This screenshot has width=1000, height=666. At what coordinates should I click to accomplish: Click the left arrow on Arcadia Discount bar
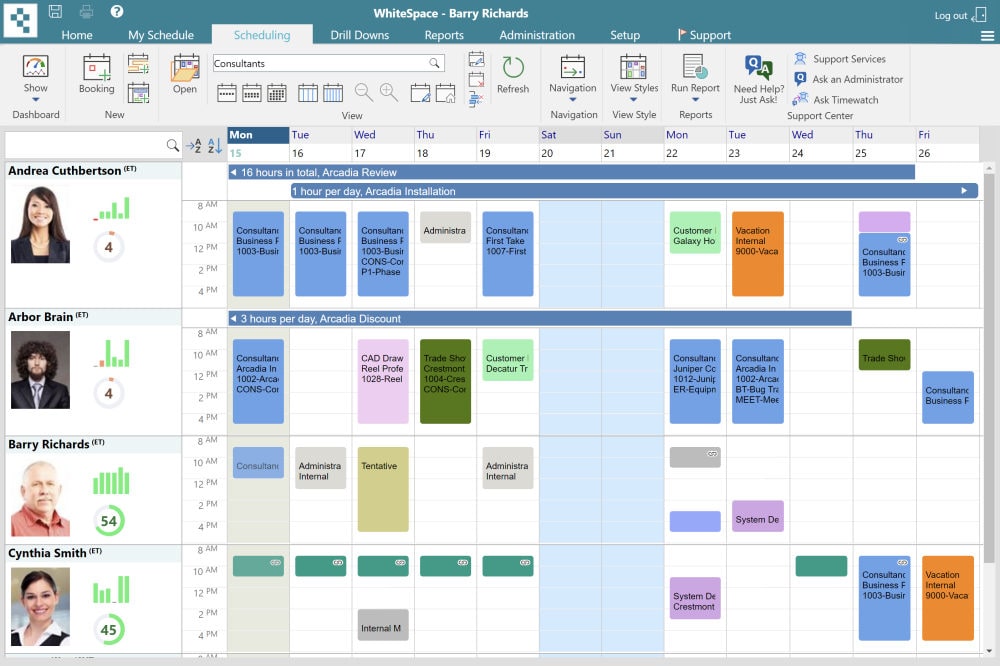coord(233,318)
